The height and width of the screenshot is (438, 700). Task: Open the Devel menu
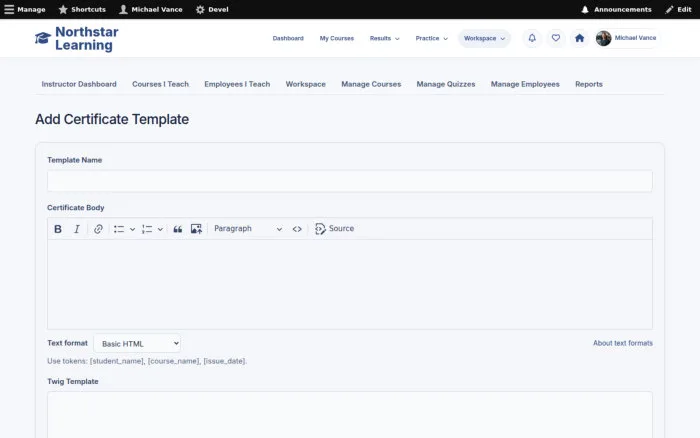212,9
